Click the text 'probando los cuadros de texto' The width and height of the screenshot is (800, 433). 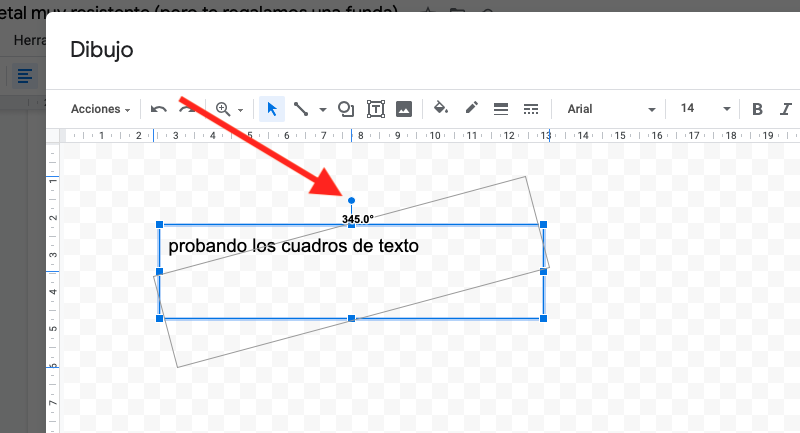(x=293, y=246)
